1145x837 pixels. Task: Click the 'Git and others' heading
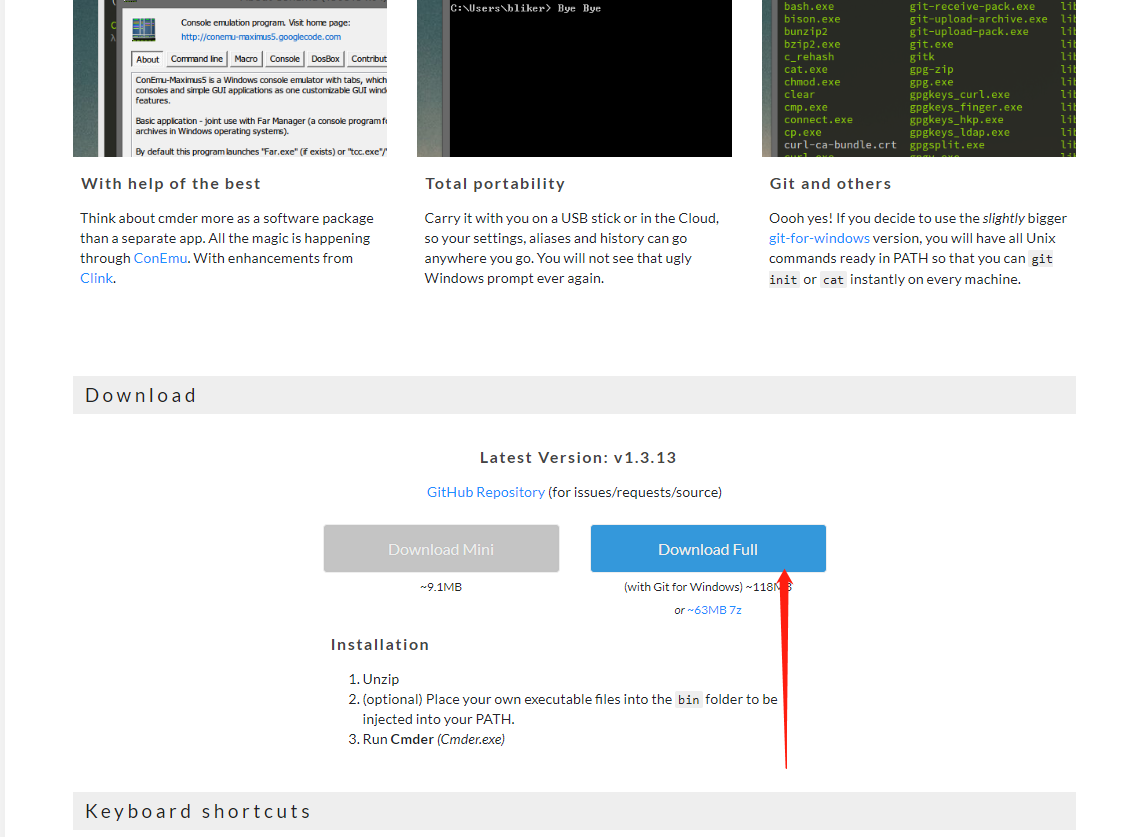coord(830,183)
